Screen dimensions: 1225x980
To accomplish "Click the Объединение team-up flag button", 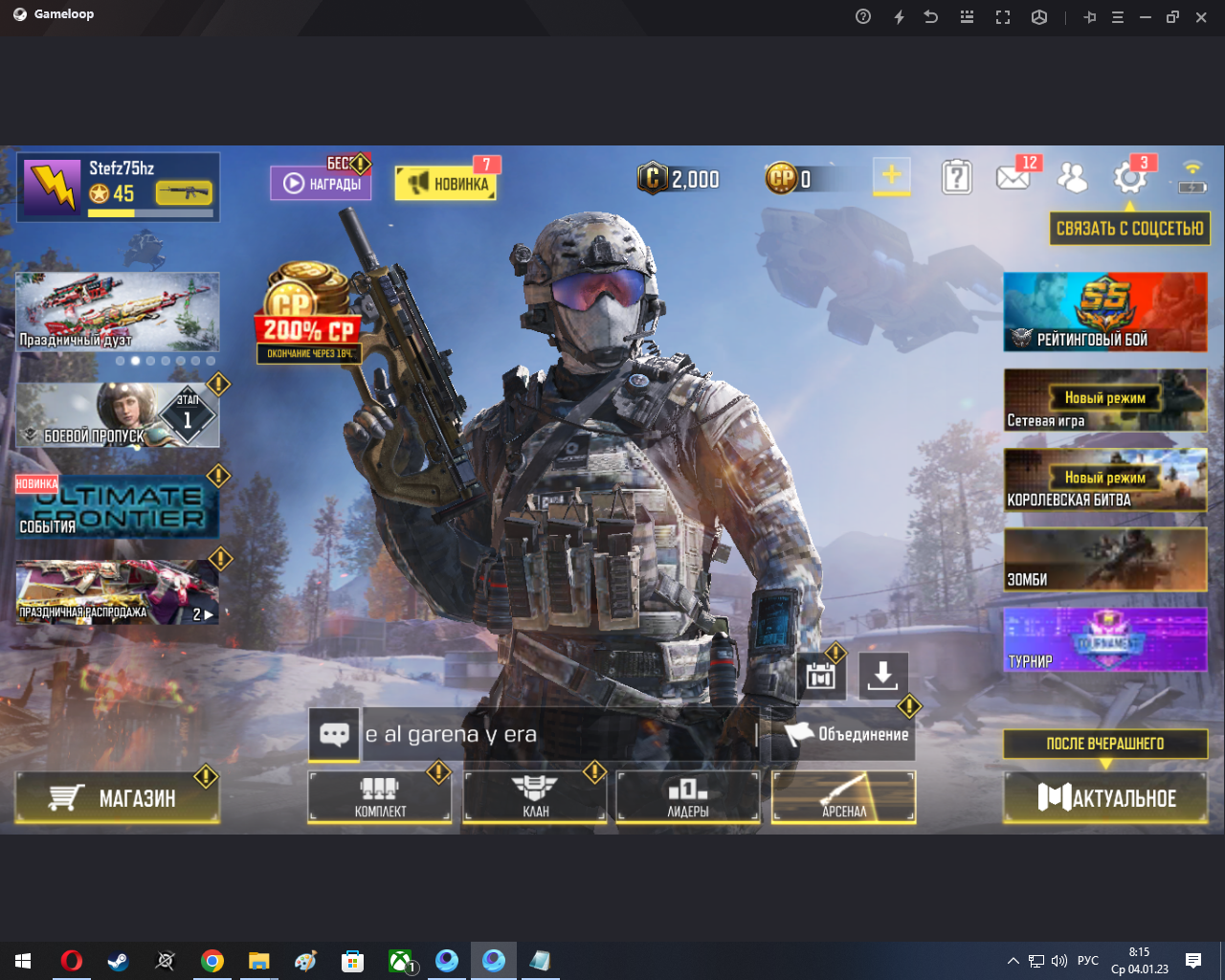I will 843,734.
